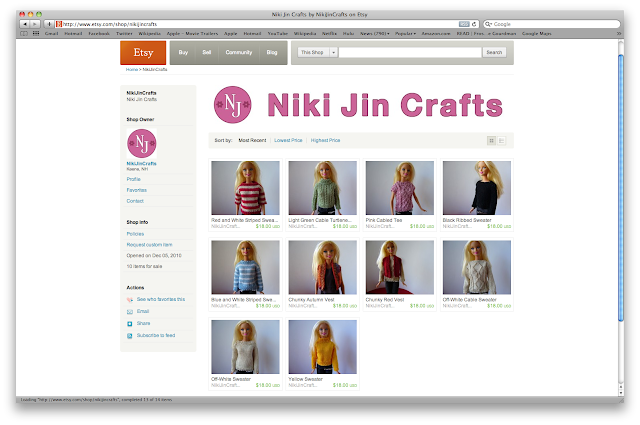Screen dimensions: 640x425
Task: Open the Google Maps bookmark
Action: pyautogui.click(x=536, y=33)
